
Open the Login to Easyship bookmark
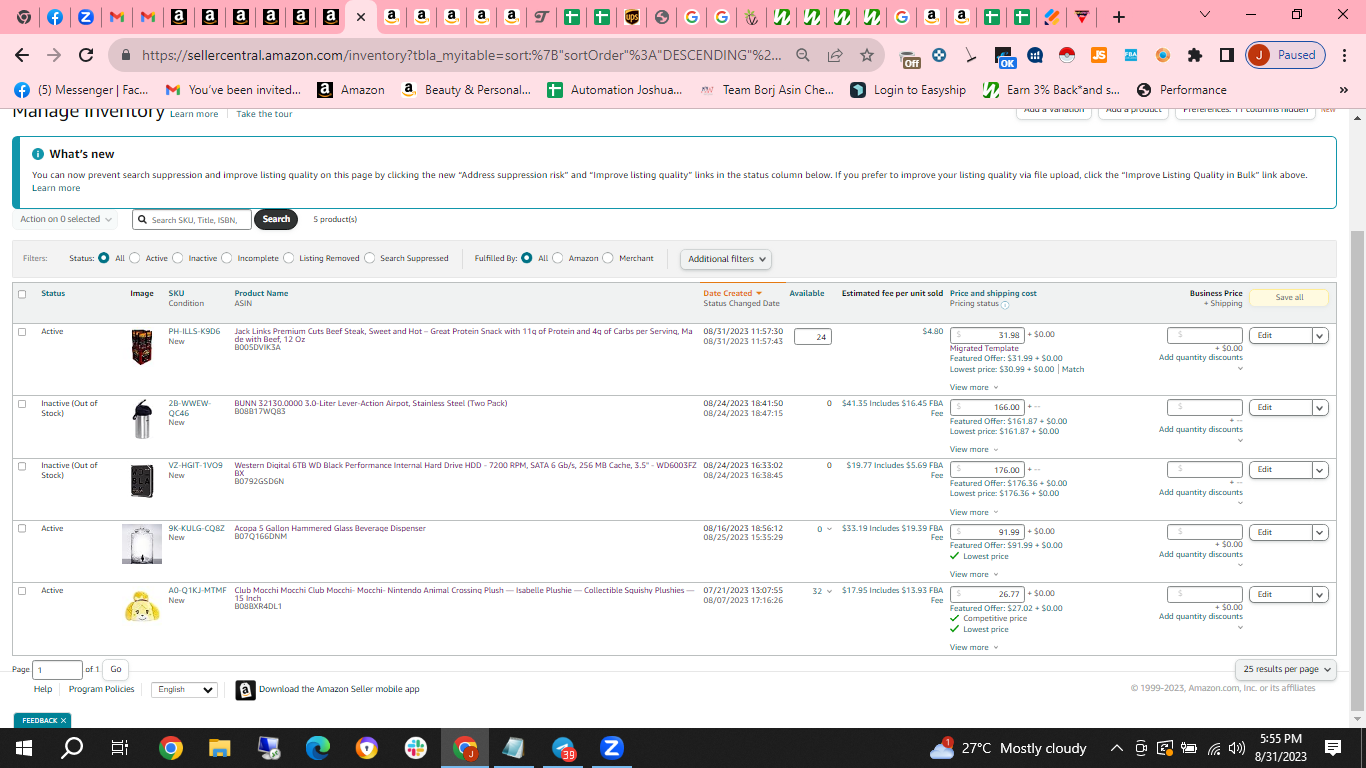coord(908,90)
